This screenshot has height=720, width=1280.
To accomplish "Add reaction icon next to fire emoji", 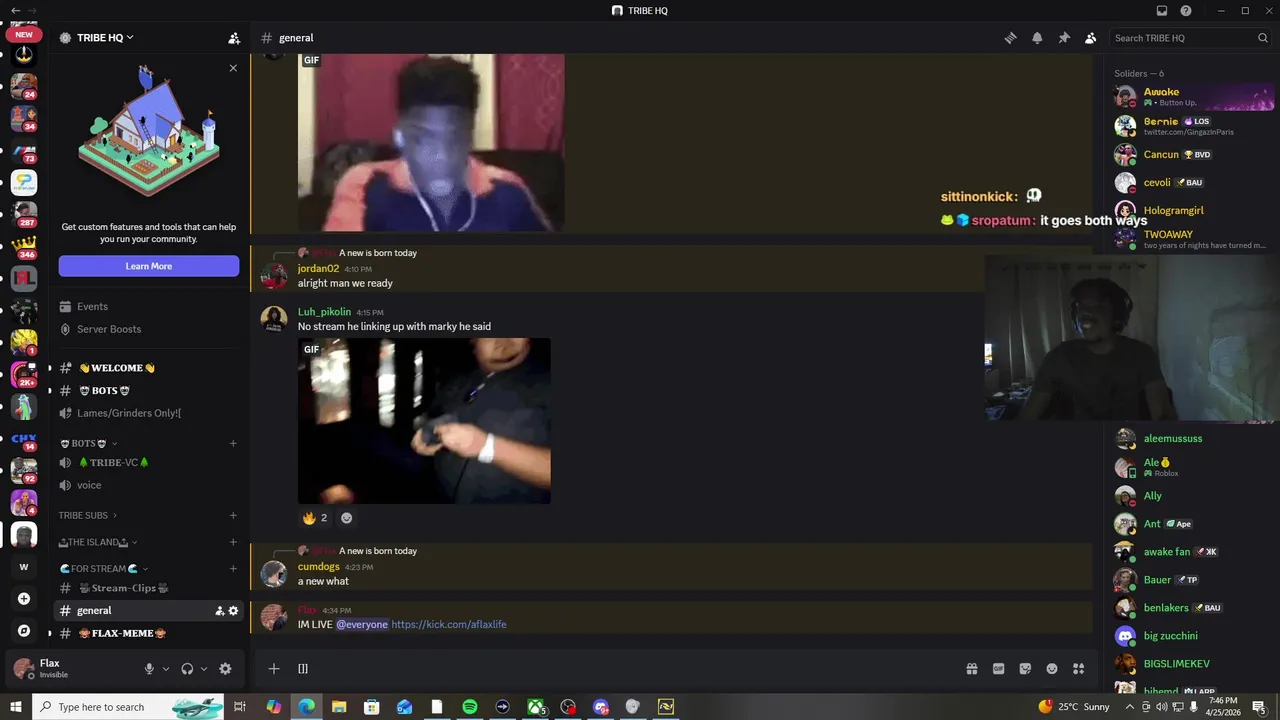I will click(347, 518).
